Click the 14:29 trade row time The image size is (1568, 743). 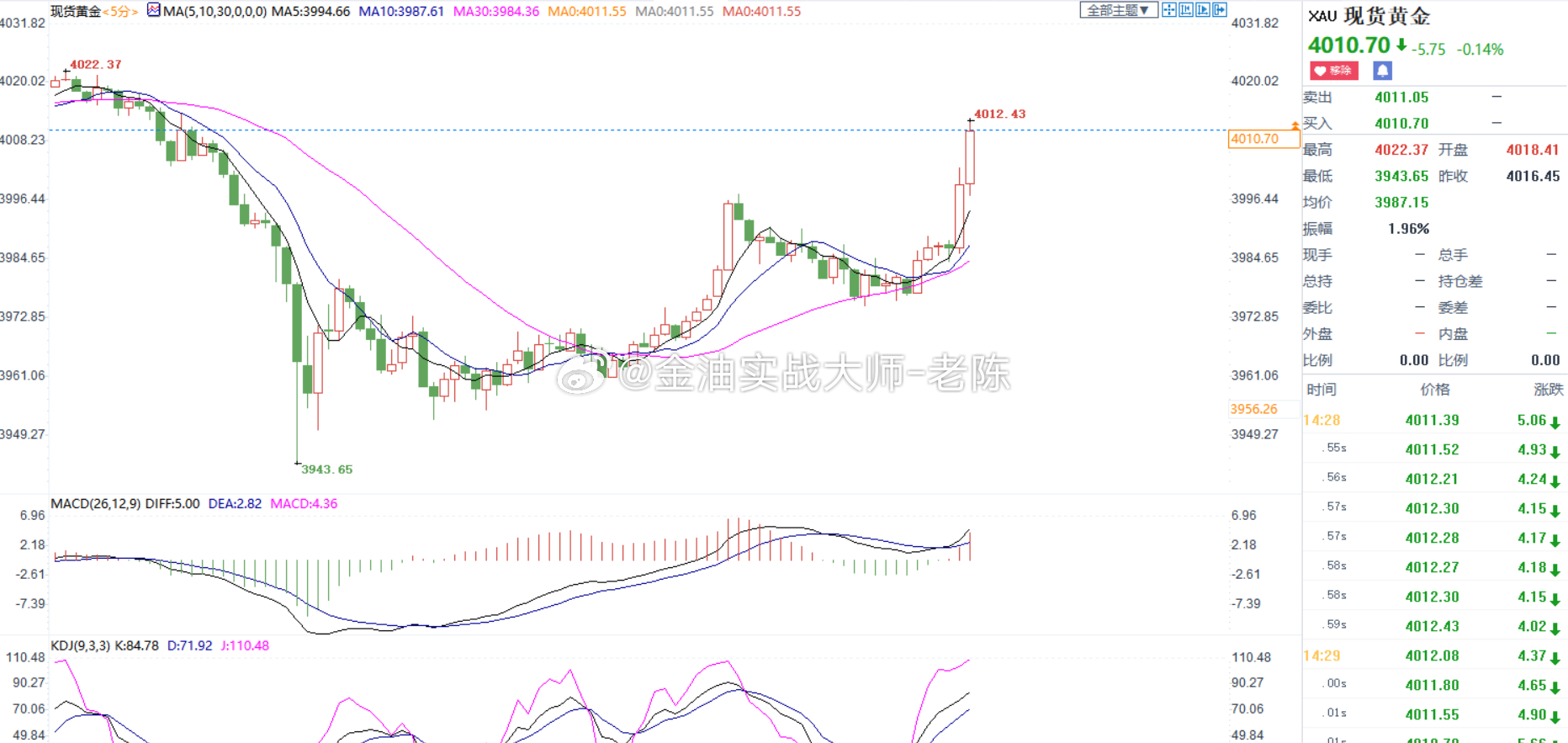click(x=1322, y=656)
